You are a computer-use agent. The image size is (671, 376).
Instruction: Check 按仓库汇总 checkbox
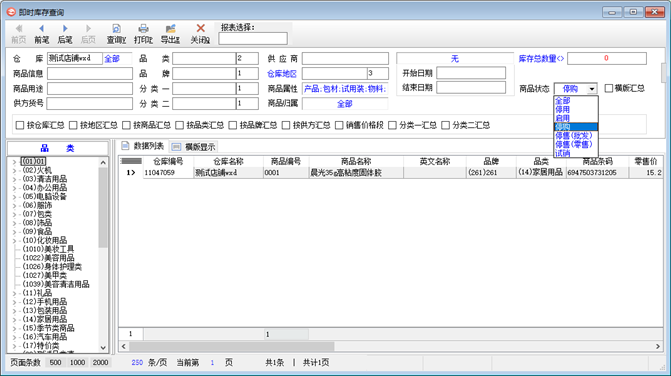[x=20, y=125]
